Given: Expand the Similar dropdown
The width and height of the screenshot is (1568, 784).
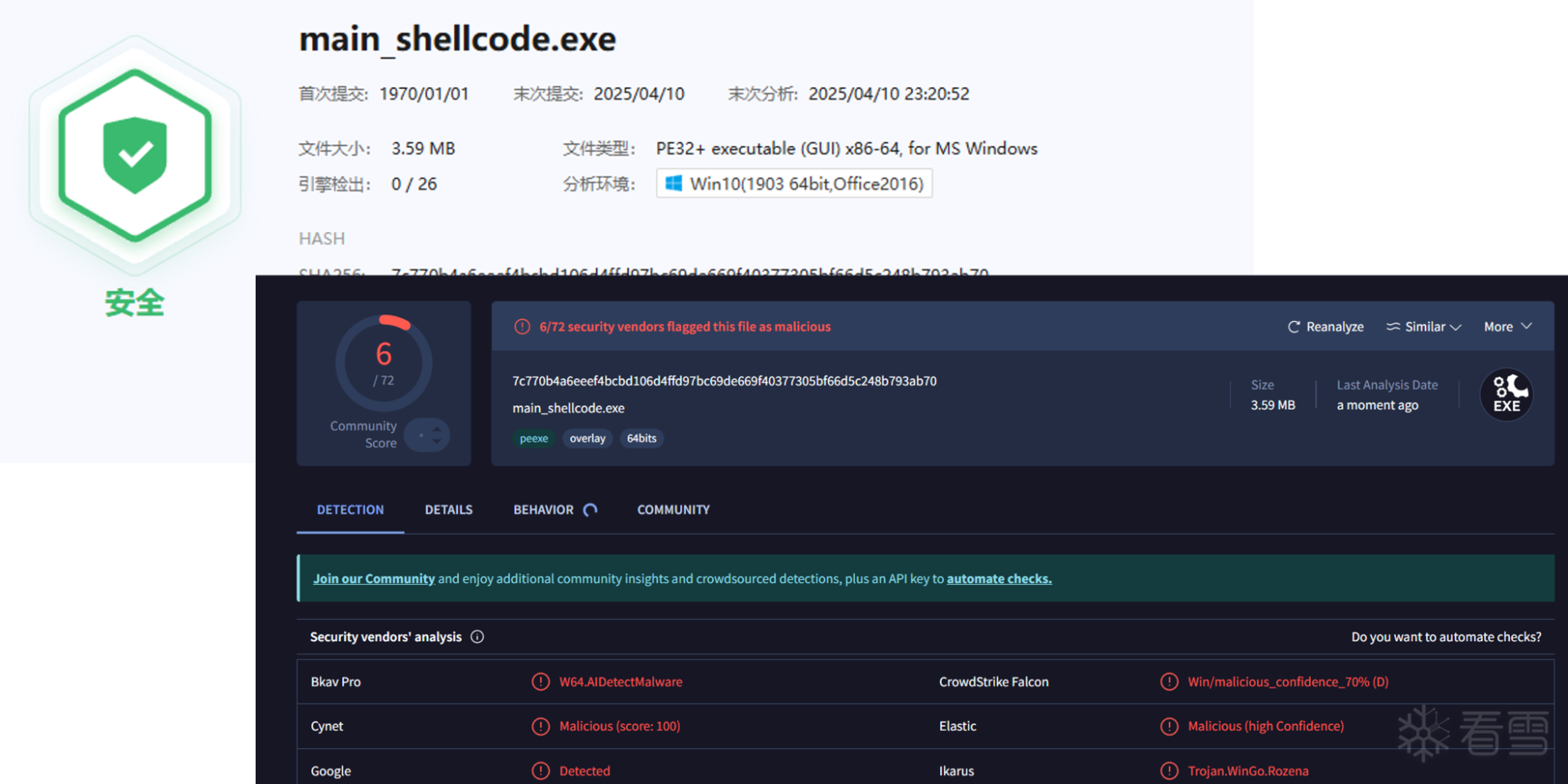Looking at the screenshot, I should [1423, 327].
